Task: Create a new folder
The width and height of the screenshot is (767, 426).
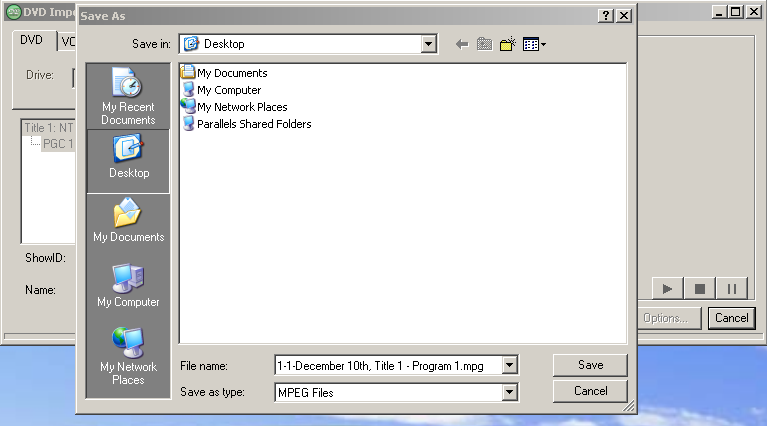Action: pos(508,45)
